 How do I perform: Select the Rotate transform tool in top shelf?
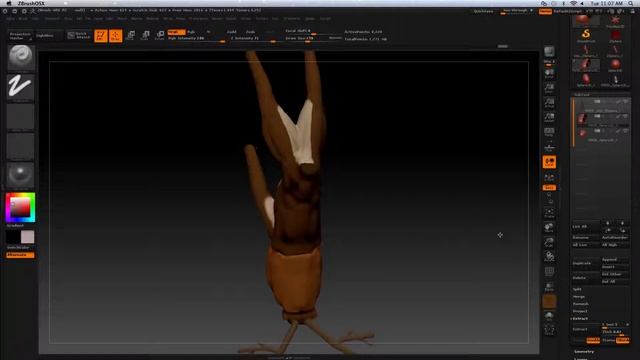point(160,36)
